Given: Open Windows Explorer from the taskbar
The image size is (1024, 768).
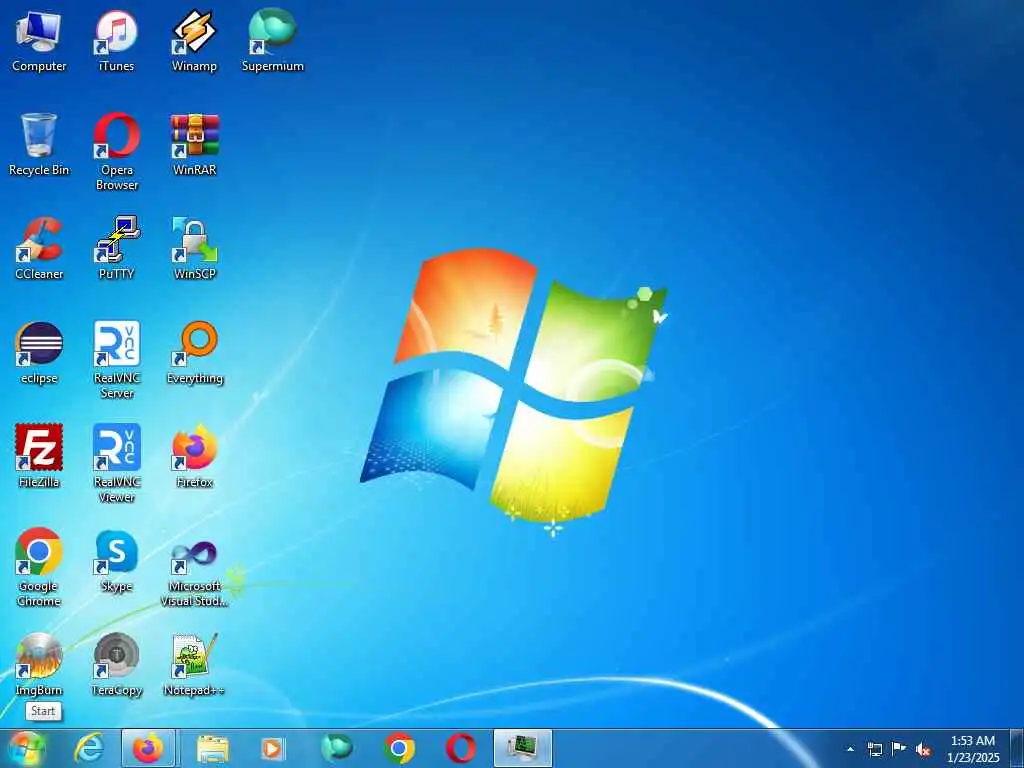Looking at the screenshot, I should click(212, 748).
